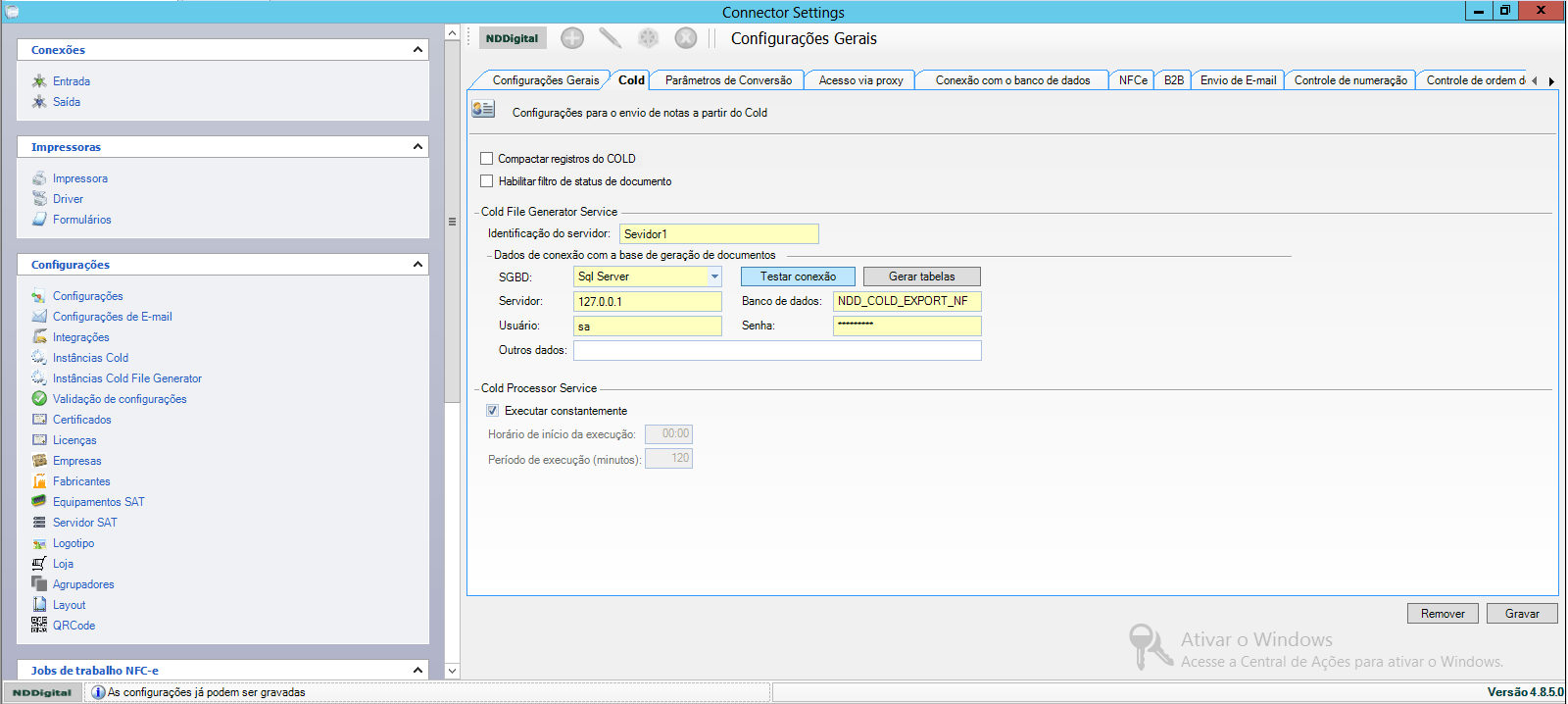Click the cancel (X) circle toolbar icon
Screen dimensions: 1568x704
(x=686, y=38)
